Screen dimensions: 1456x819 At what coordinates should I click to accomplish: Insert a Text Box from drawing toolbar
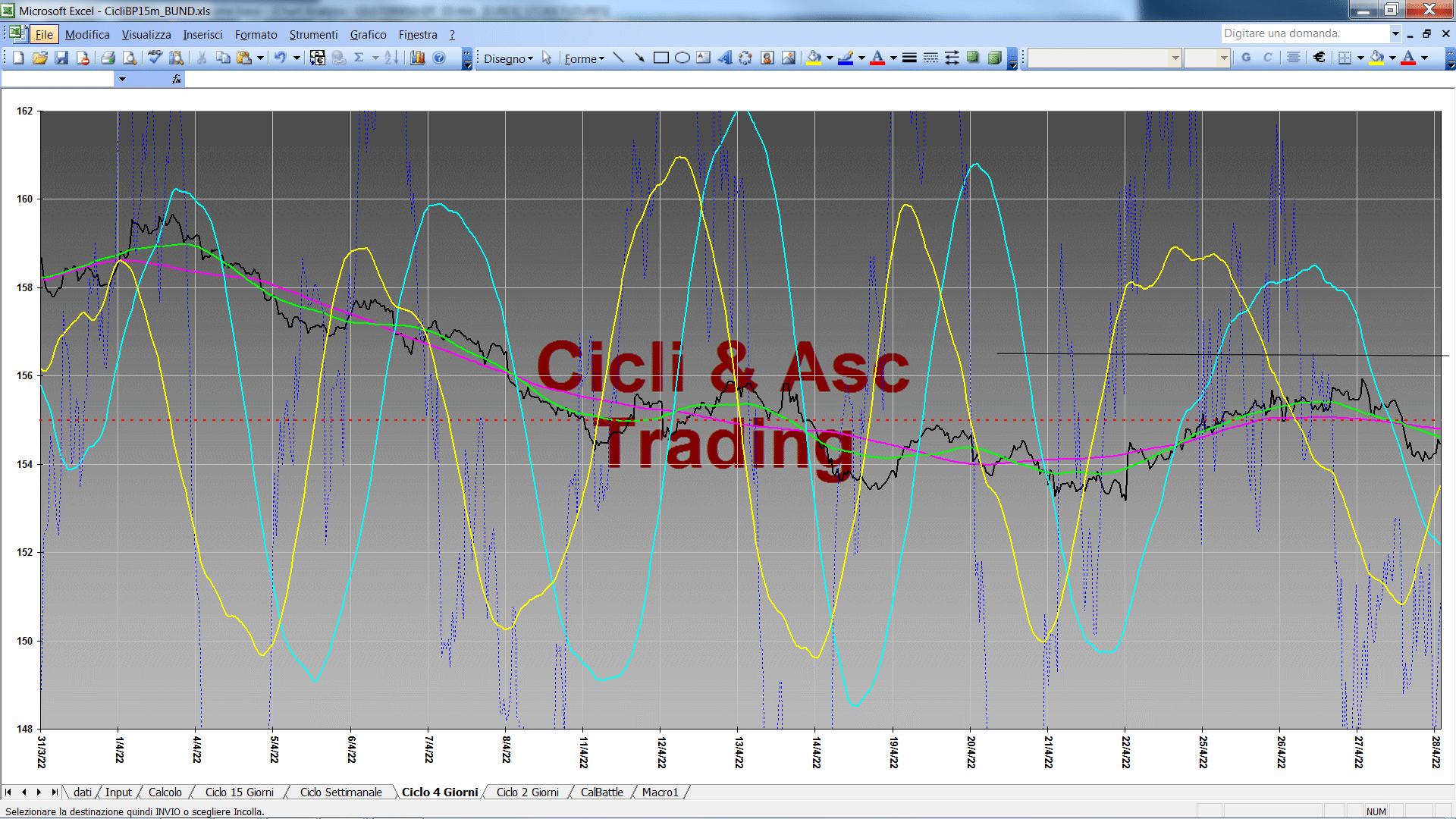click(703, 58)
